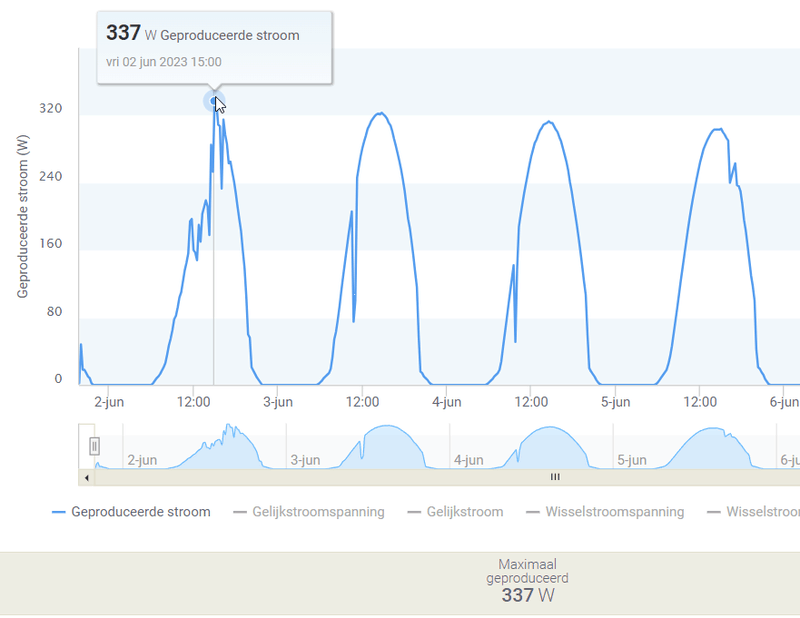Click the 320 y-axis tick label
This screenshot has width=800, height=618.
pos(51,108)
